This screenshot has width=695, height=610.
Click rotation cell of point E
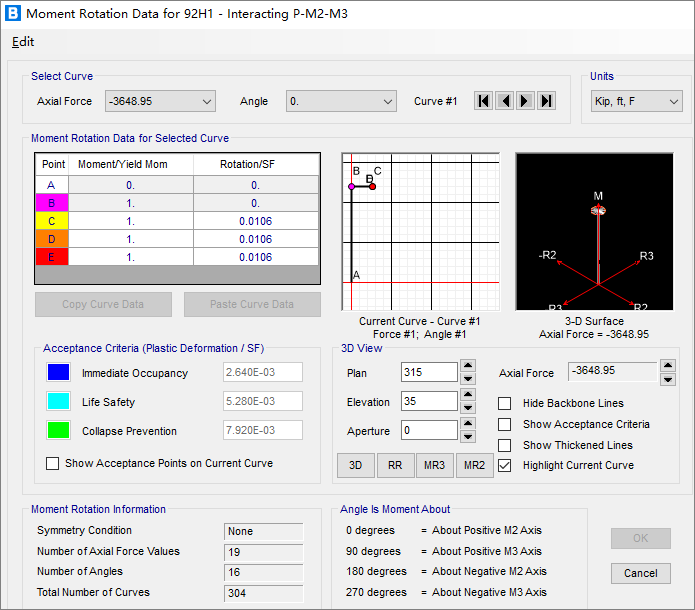(x=256, y=257)
